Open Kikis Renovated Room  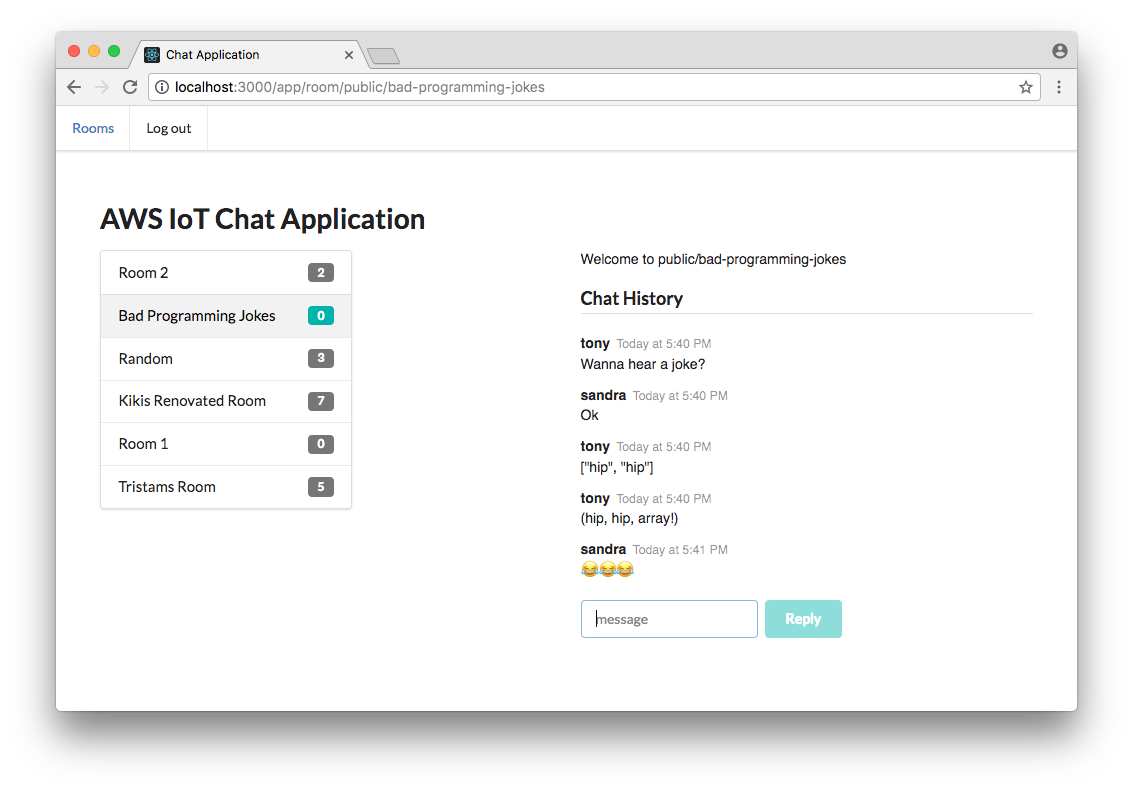(226, 401)
